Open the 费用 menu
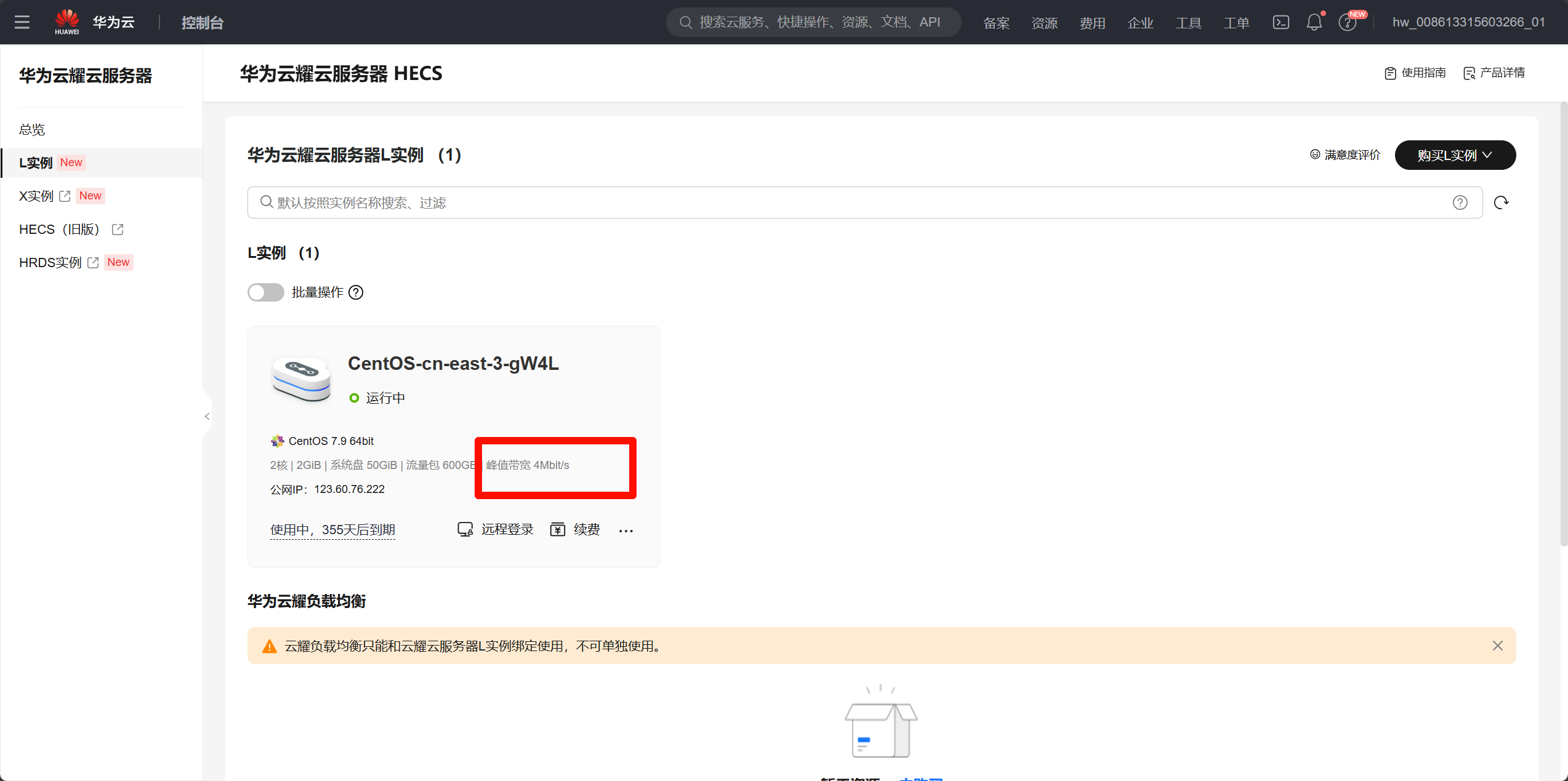Screen dimensions: 1568x781 pos(1092,23)
